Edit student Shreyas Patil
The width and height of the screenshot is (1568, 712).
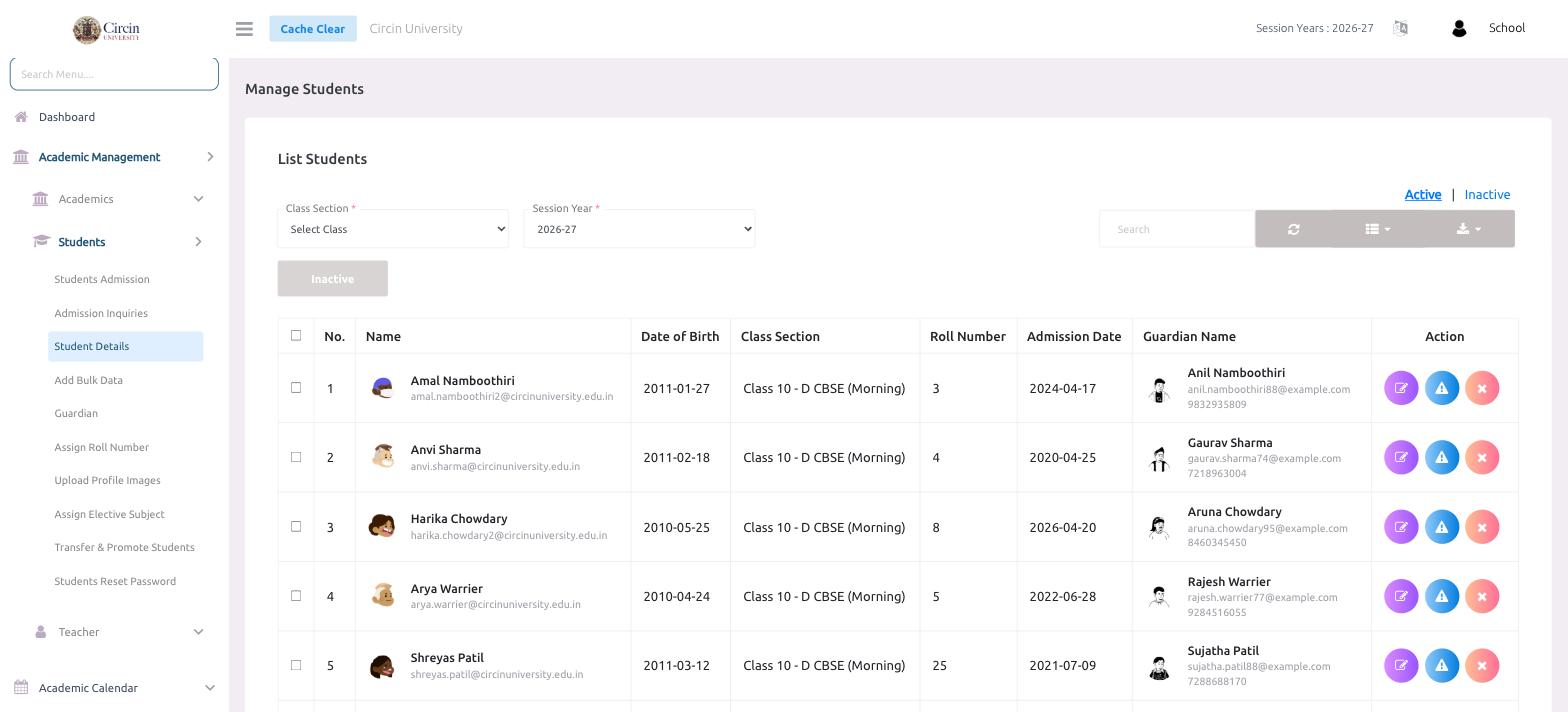1401,665
